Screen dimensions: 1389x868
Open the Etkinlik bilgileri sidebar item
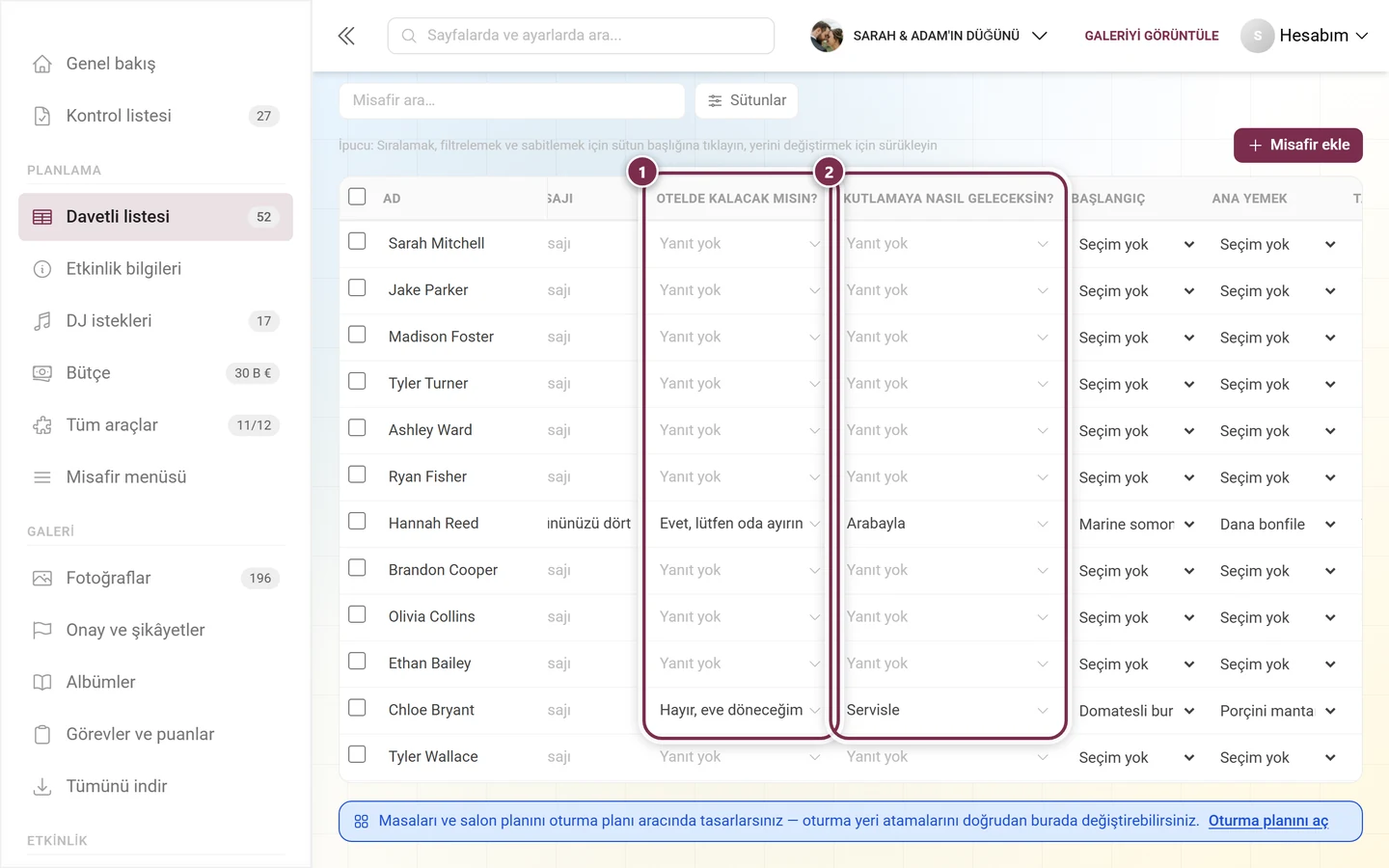pyautogui.click(x=155, y=269)
